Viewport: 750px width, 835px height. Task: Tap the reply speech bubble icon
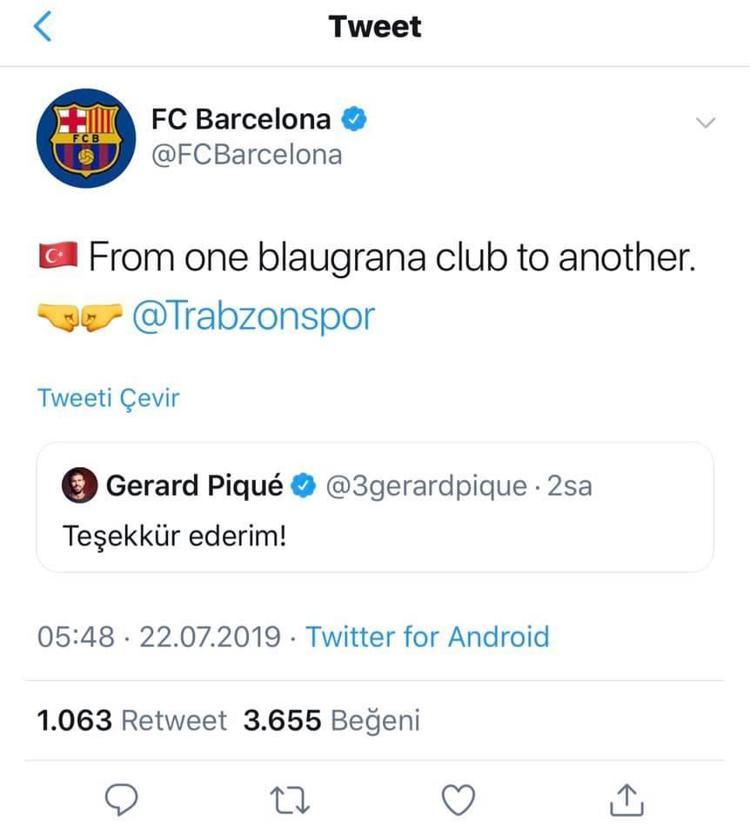(x=120, y=797)
